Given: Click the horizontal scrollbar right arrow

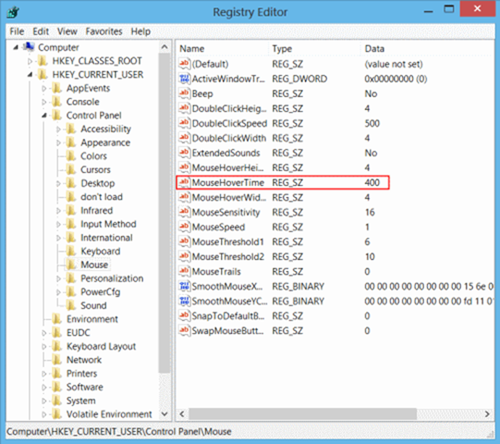Looking at the screenshot, I should coord(487,414).
